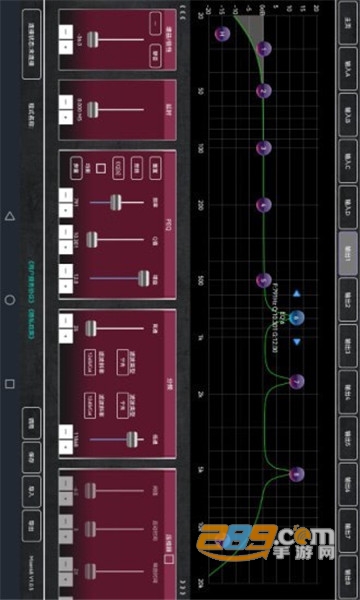
Task: Tap the Android home circle button
Action: pyautogui.click(x=10, y=300)
